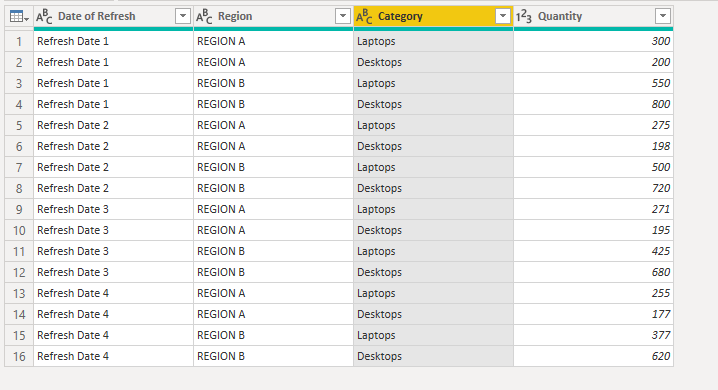718x390 pixels.
Task: Click Refresh Date 2 in row 5
Action: point(73,125)
